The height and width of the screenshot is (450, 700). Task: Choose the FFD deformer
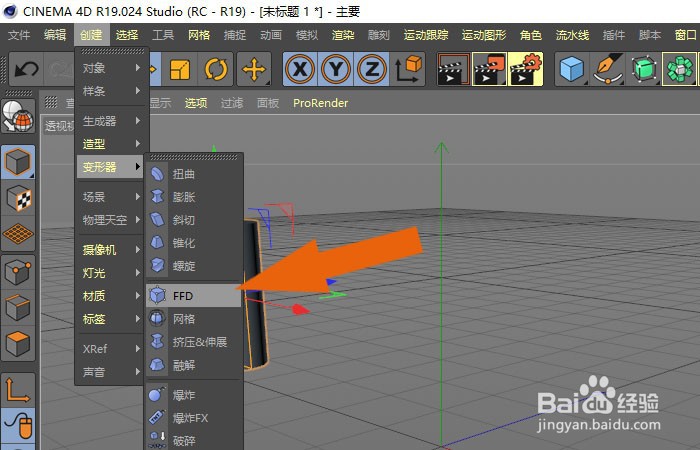pyautogui.click(x=194, y=296)
